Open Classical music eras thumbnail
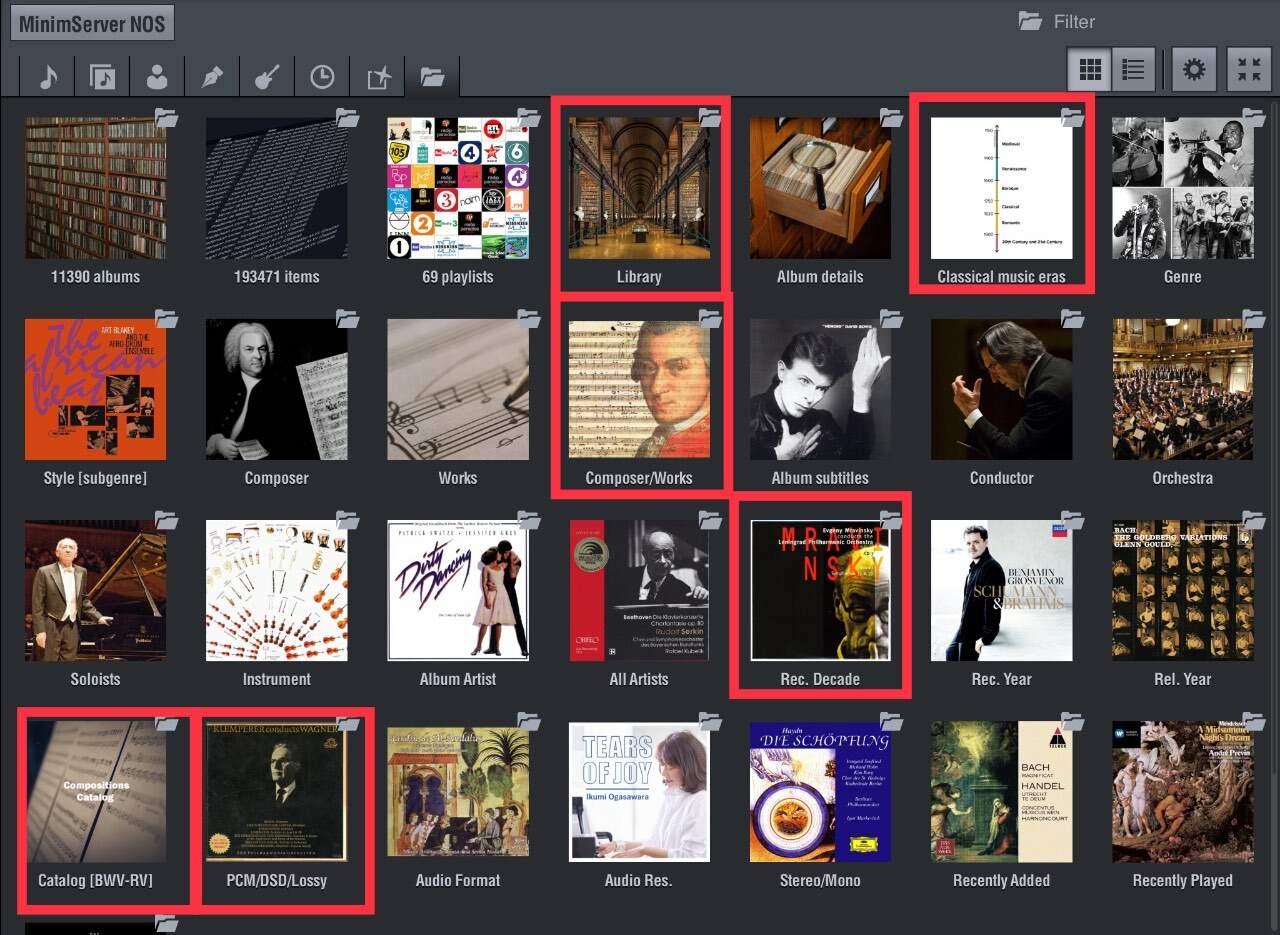This screenshot has height=935, width=1280. point(1001,188)
